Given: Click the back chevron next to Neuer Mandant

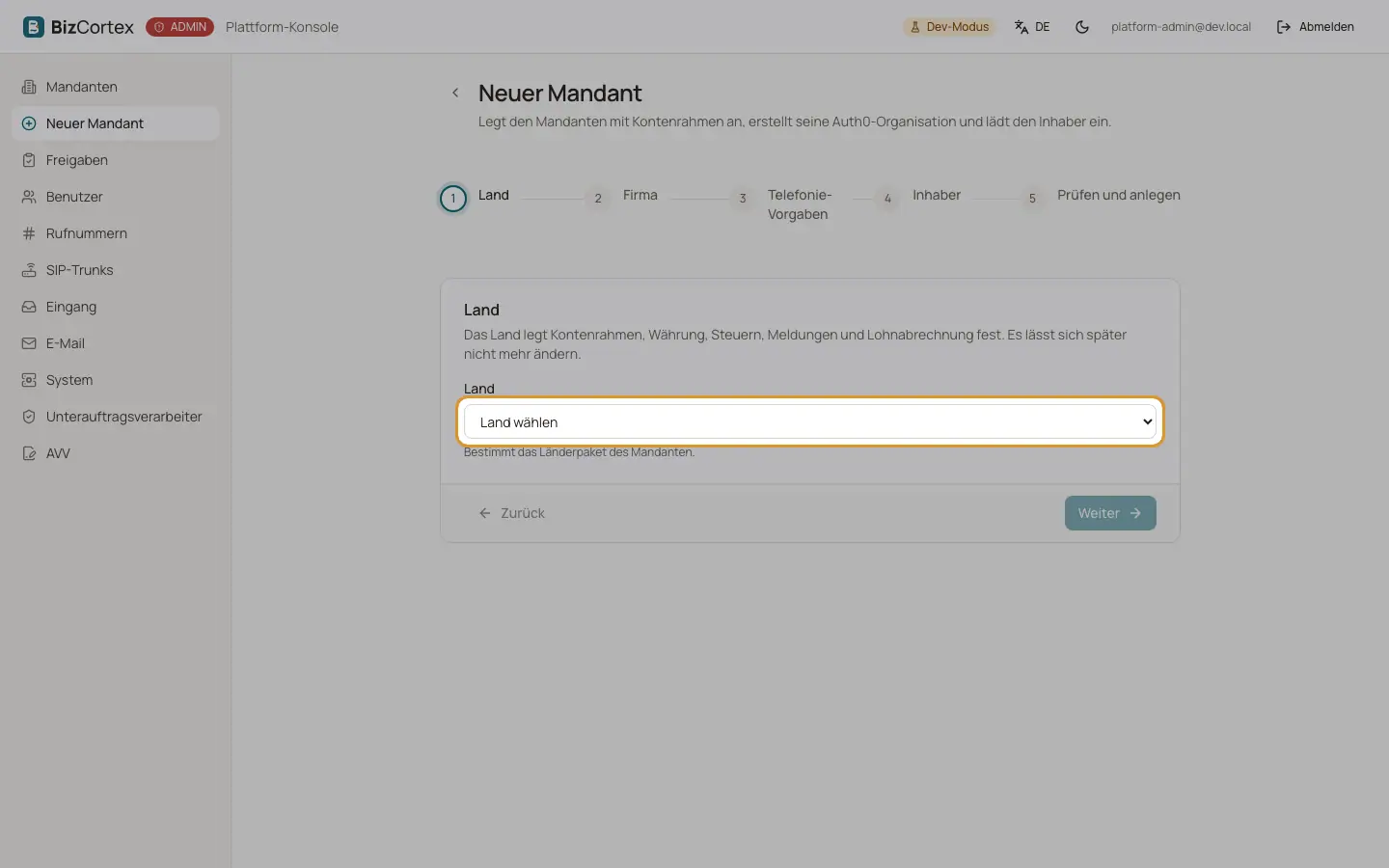Looking at the screenshot, I should 455,93.
